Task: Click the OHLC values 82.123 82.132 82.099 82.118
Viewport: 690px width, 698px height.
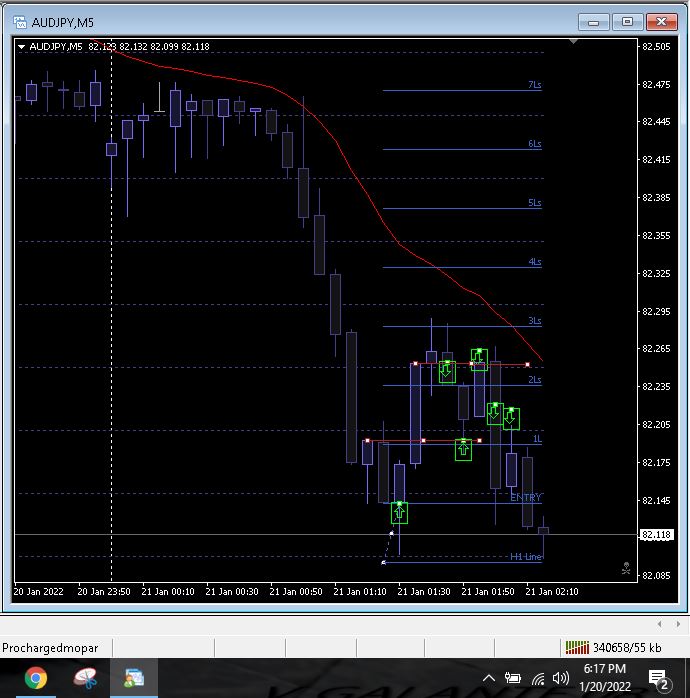Action: click(x=149, y=46)
